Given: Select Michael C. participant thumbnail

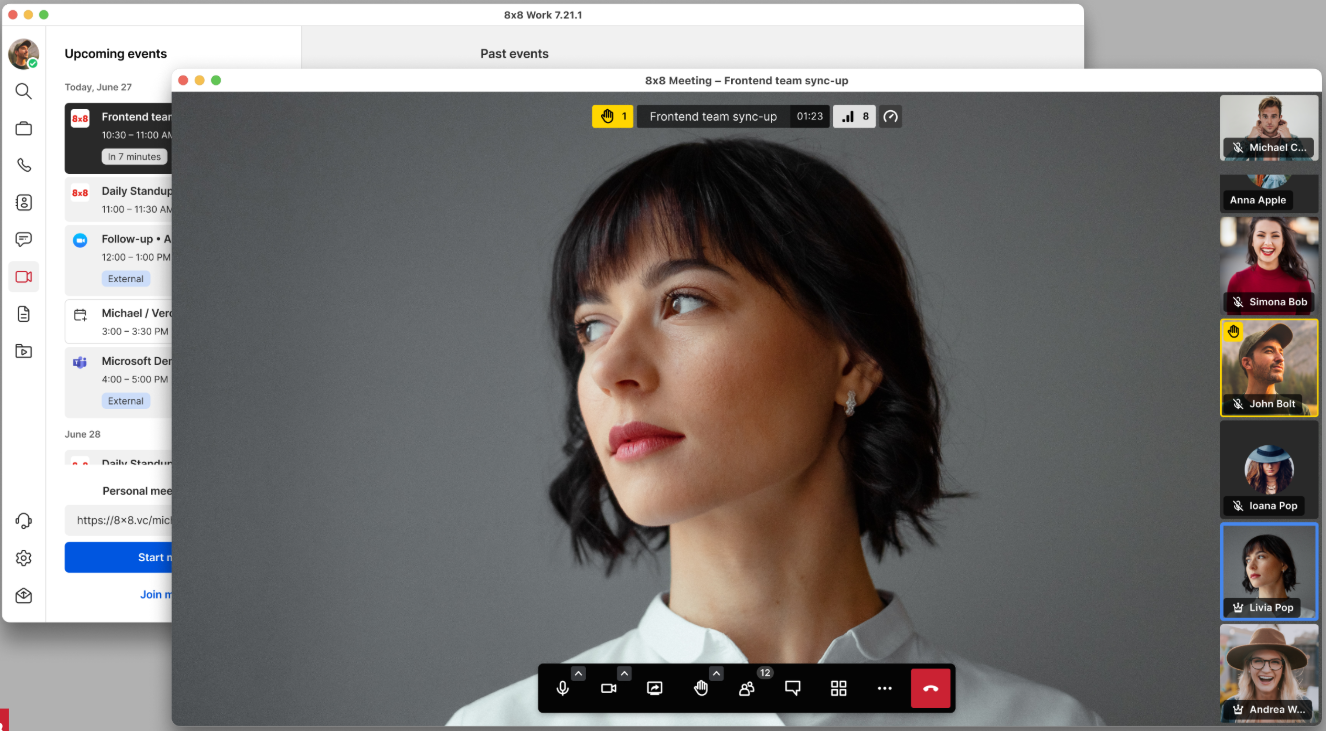Looking at the screenshot, I should (1269, 128).
